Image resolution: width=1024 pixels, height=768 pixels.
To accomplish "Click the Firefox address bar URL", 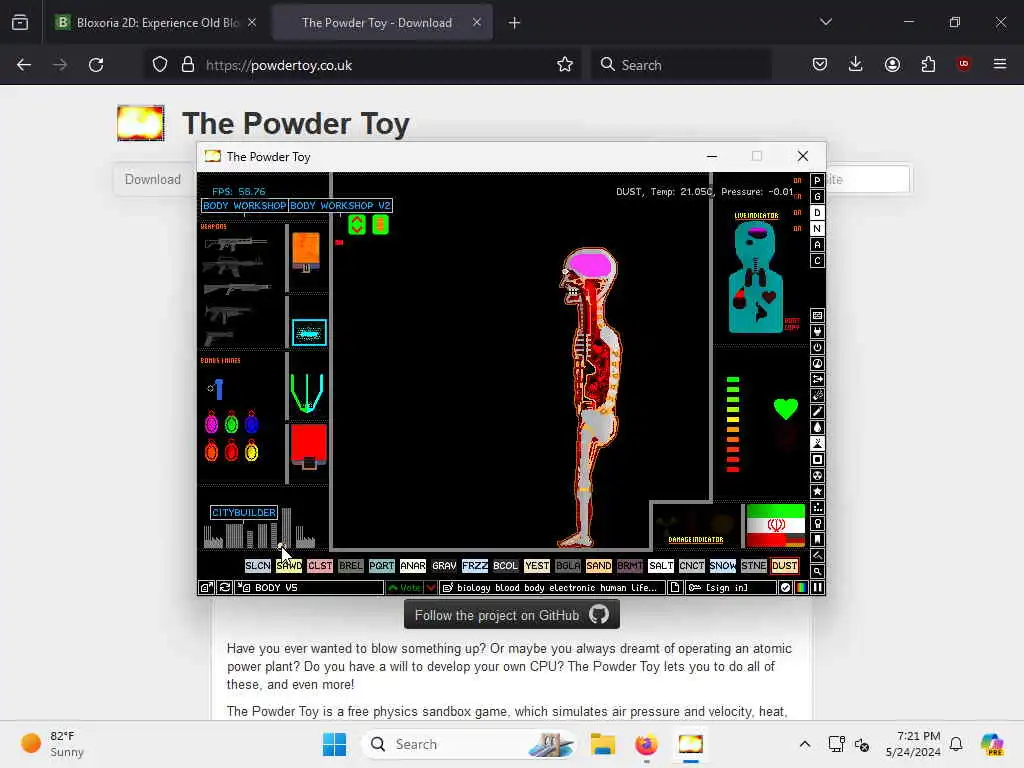I will (x=278, y=65).
